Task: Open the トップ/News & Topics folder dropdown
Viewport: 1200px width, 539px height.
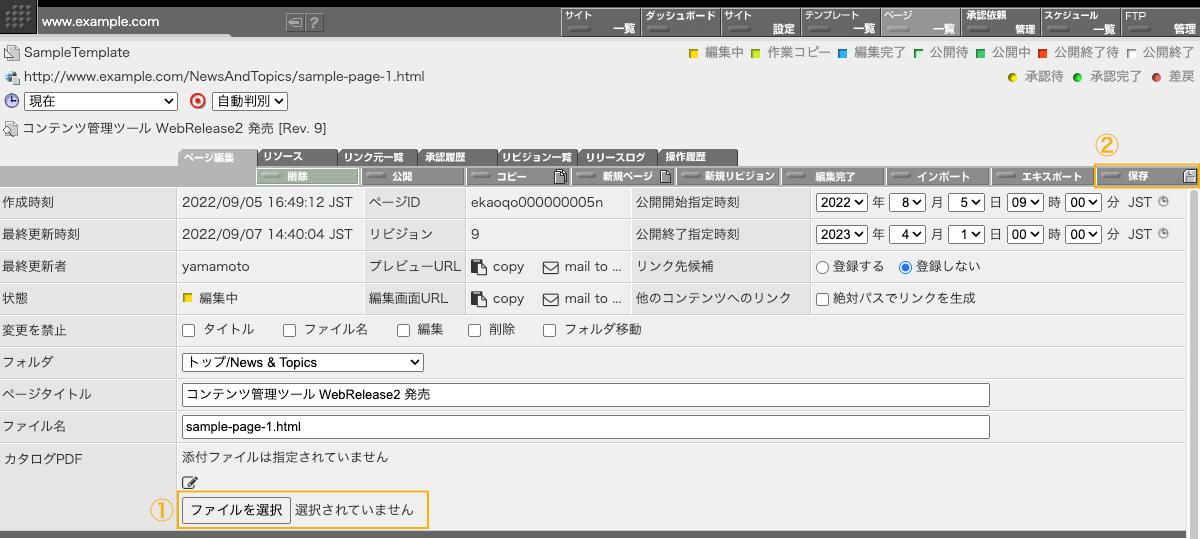Action: coord(303,362)
